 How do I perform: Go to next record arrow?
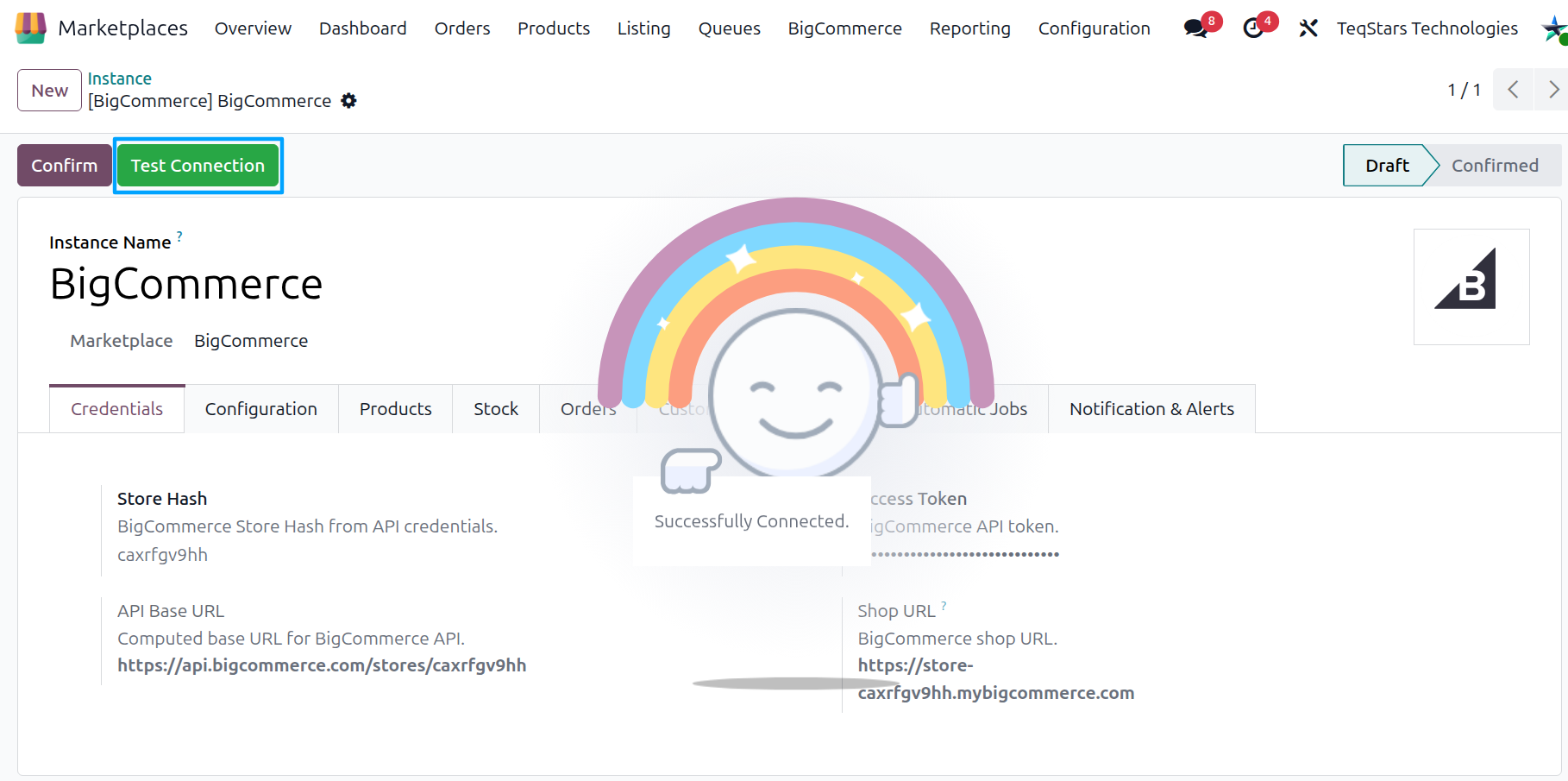pyautogui.click(x=1552, y=90)
